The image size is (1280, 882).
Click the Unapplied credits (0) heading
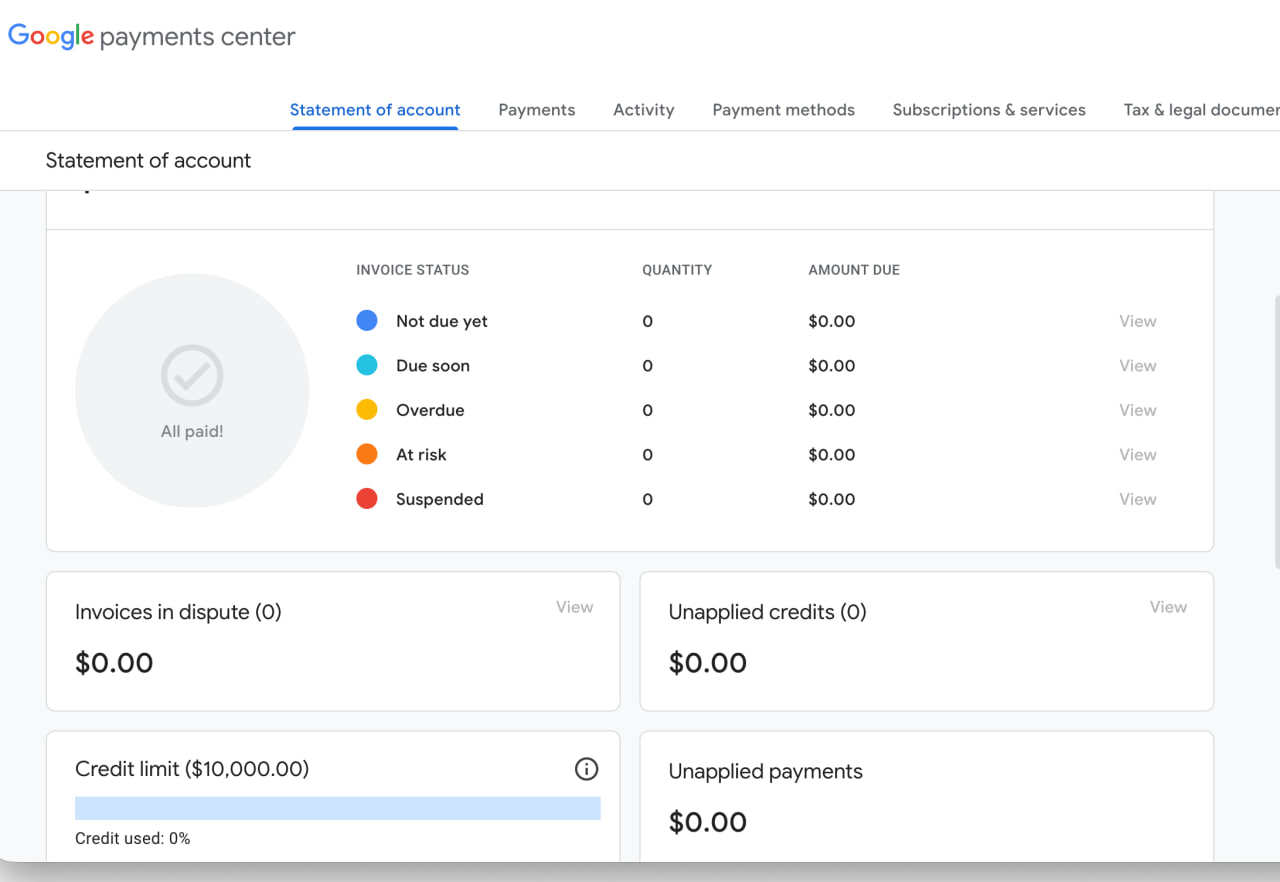tap(767, 612)
